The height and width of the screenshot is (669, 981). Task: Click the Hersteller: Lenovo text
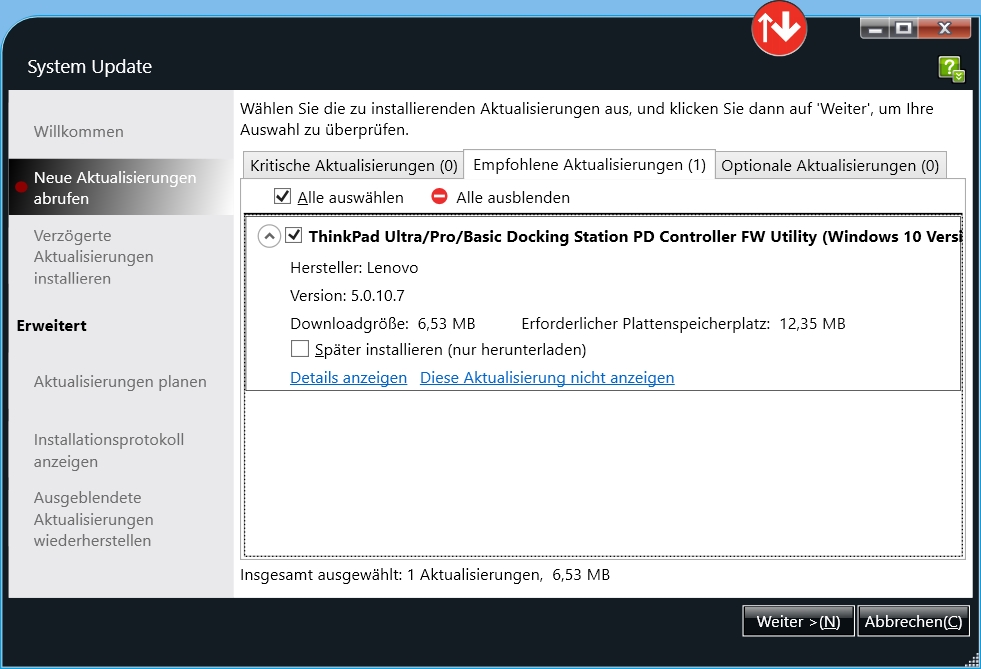coord(354,268)
